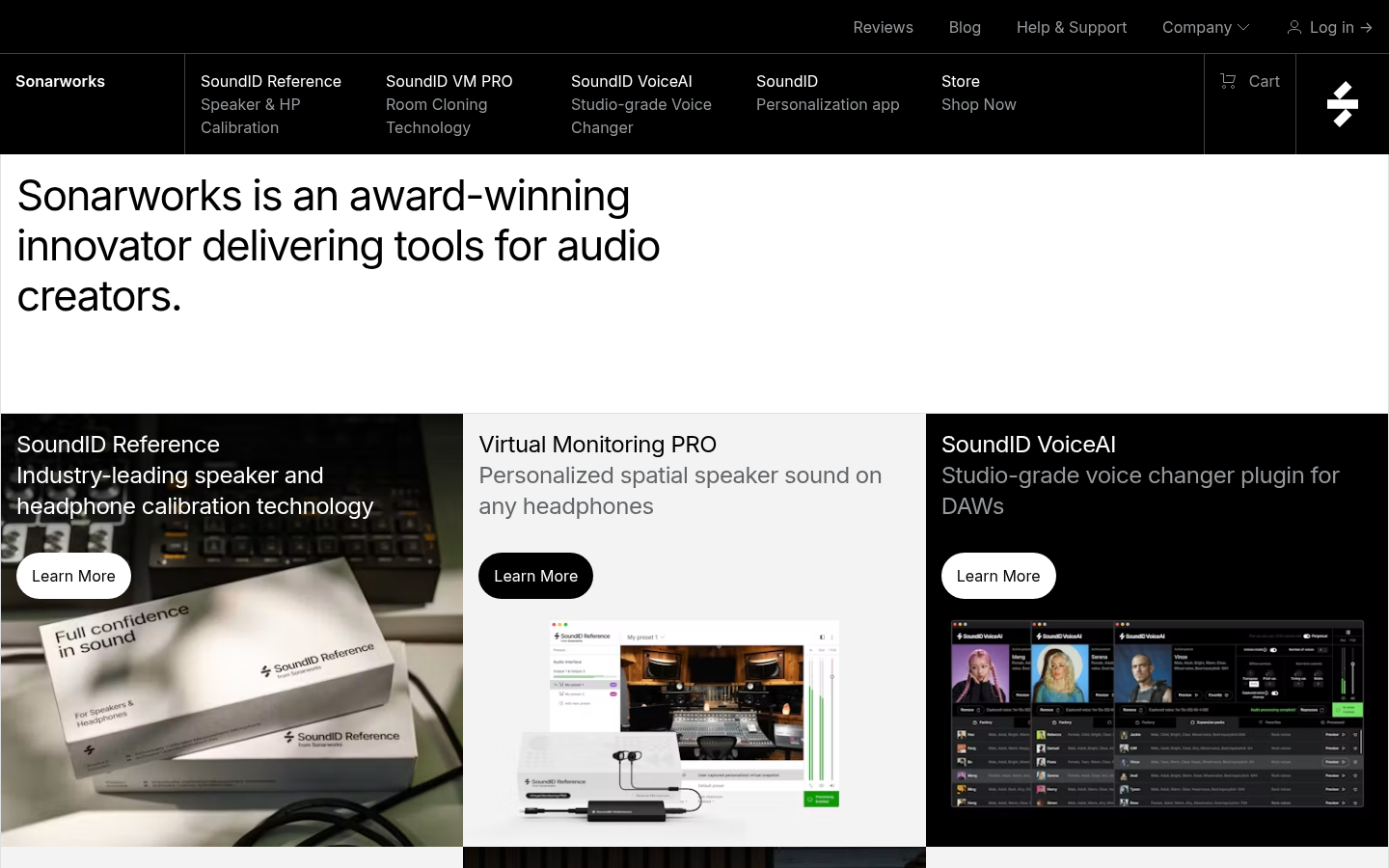Click Learn More under SoundID VoiceAI

(x=998, y=576)
